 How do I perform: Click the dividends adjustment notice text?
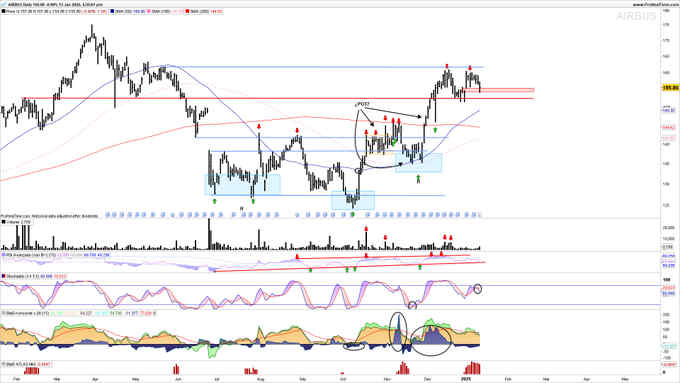pyautogui.click(x=49, y=216)
